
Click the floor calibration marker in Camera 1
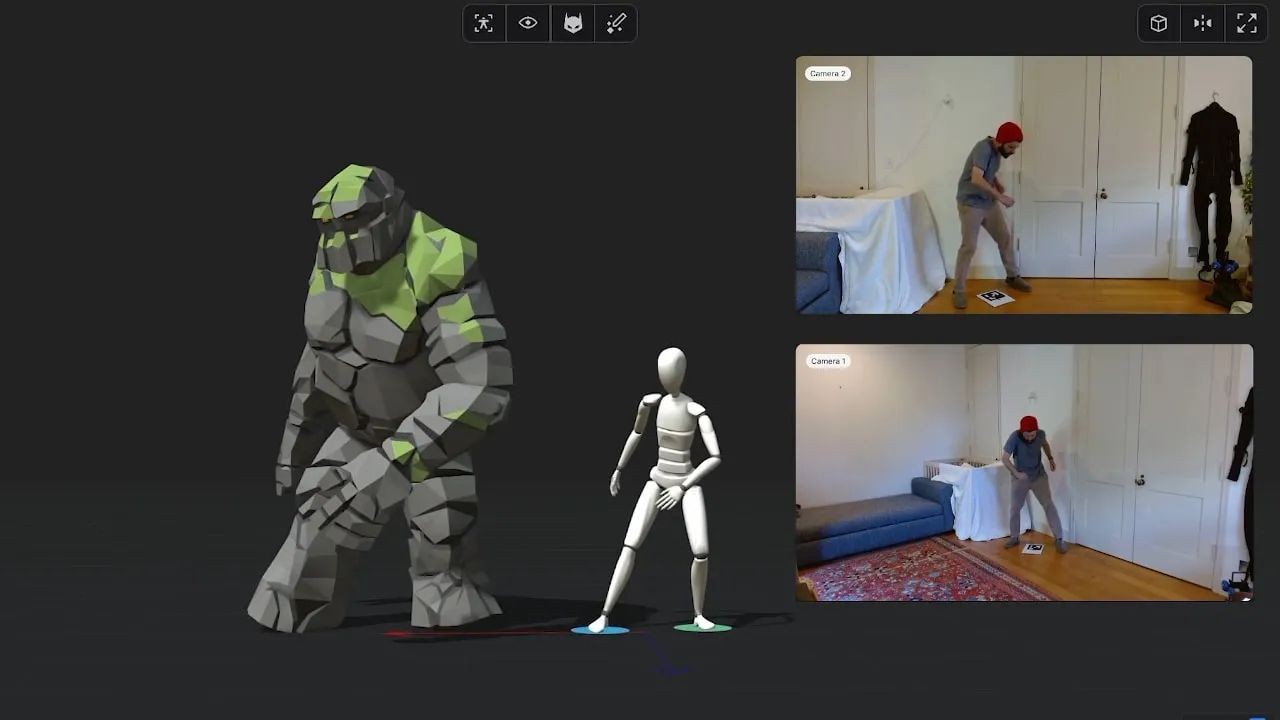(1033, 548)
